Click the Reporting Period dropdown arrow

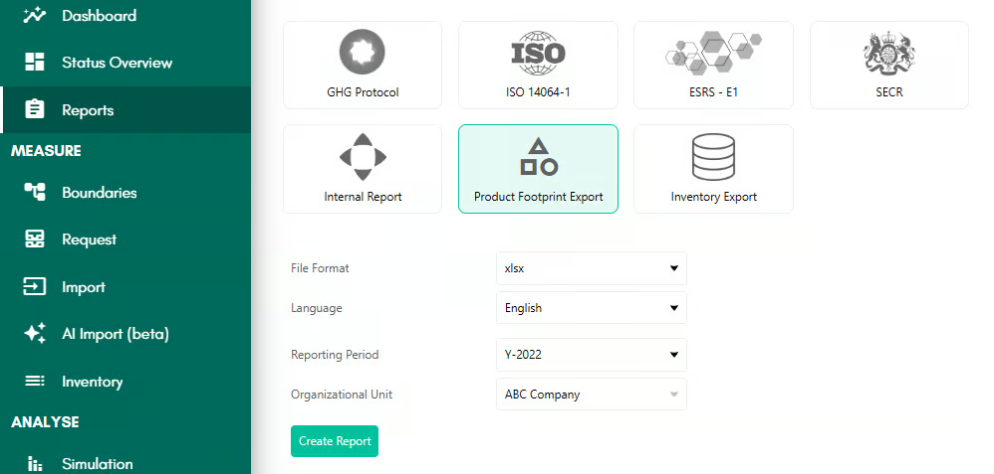pyautogui.click(x=674, y=355)
